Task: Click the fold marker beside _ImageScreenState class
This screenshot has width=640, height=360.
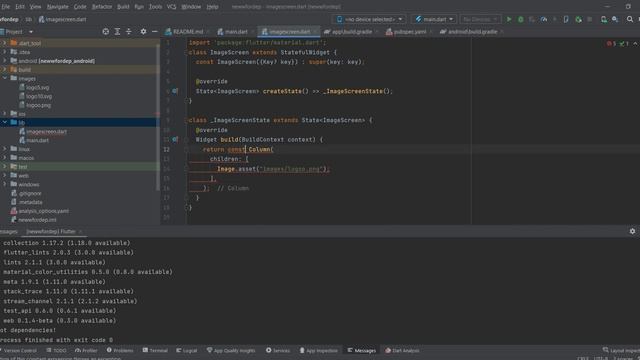Action: coord(186,120)
